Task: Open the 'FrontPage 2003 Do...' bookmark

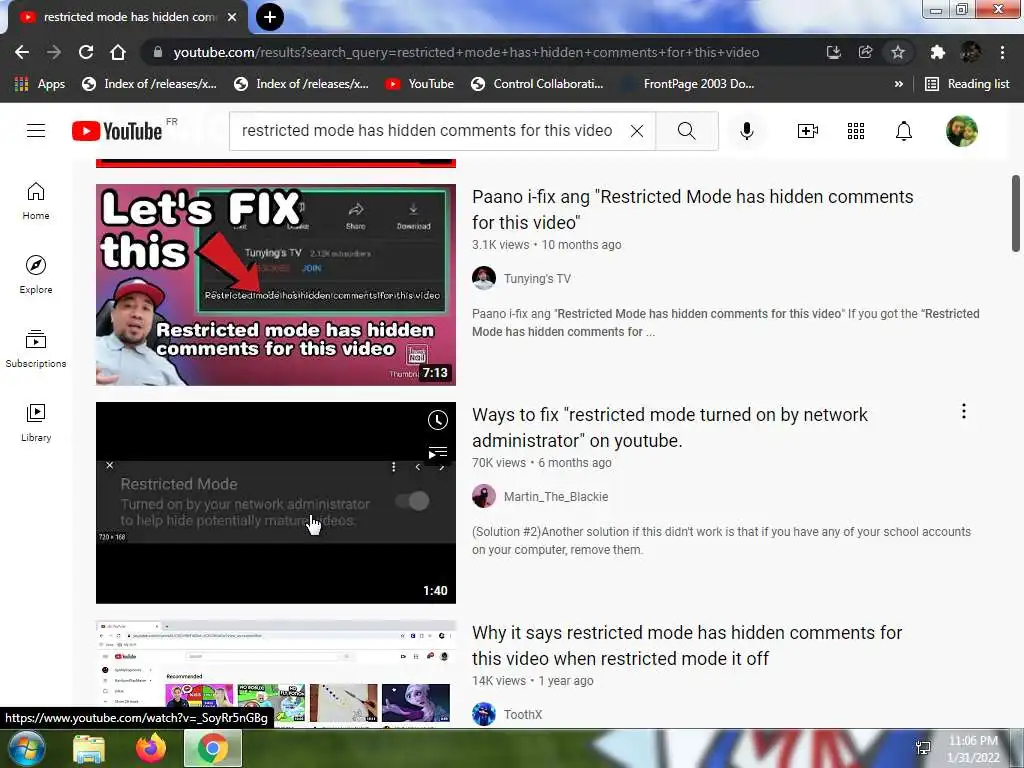Action: coord(689,84)
